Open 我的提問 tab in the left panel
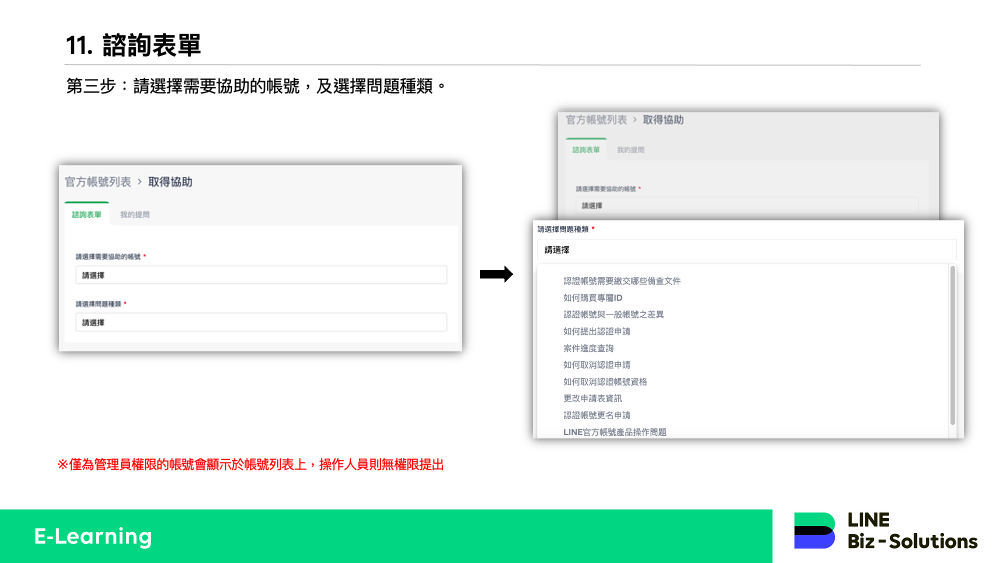The image size is (1000, 563). [x=135, y=214]
